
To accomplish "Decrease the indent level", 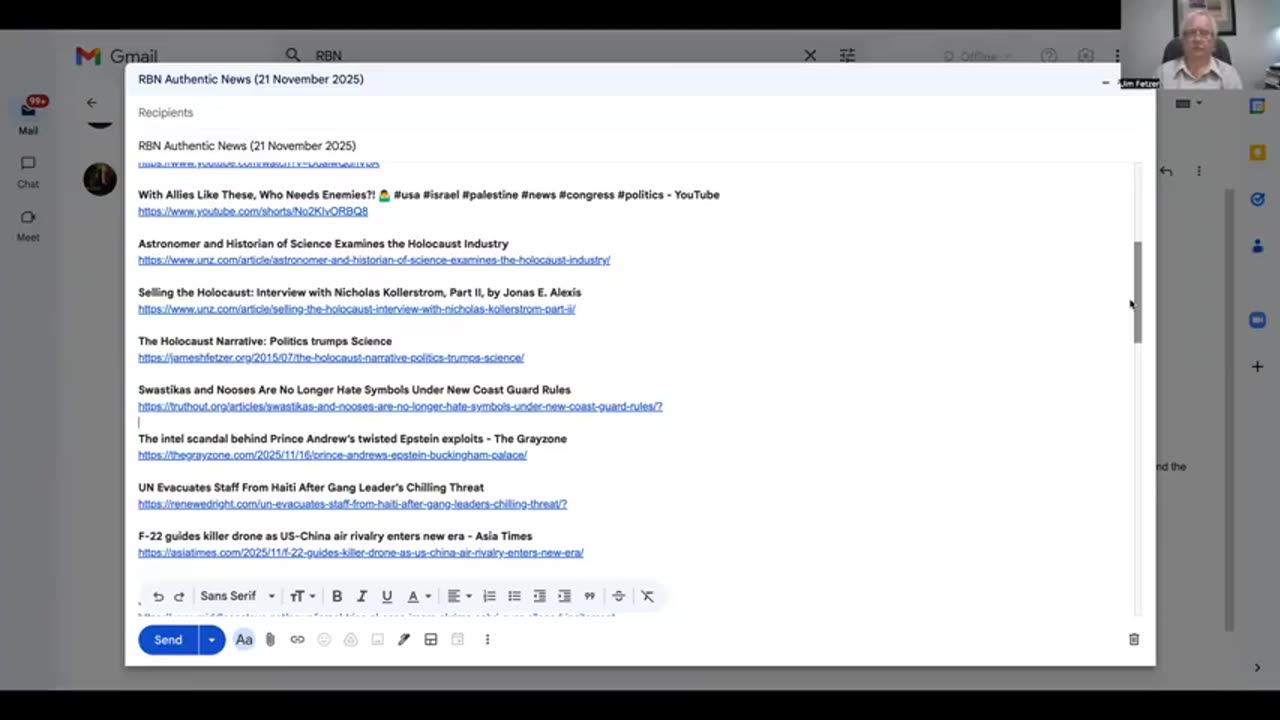I will pos(539,596).
